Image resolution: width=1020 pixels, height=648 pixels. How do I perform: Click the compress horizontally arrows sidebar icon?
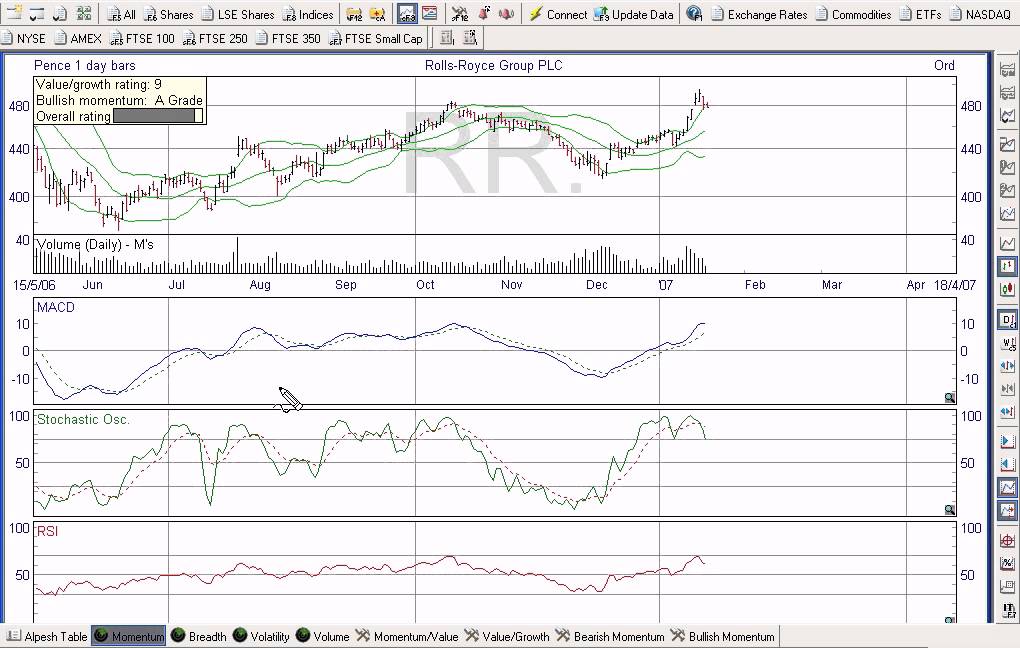(1007, 389)
